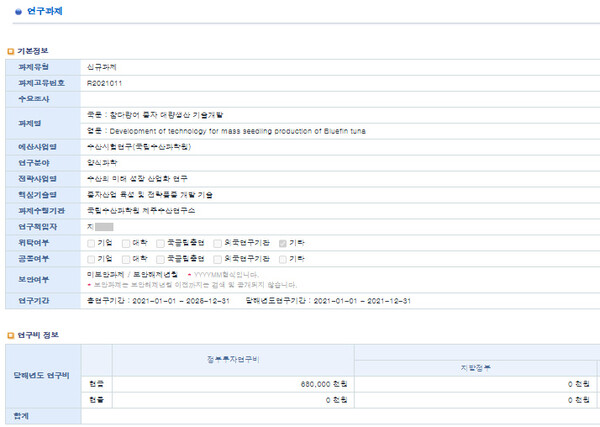Click the 예산사업명 label cell
This screenshot has height=427, width=600.
point(43,147)
